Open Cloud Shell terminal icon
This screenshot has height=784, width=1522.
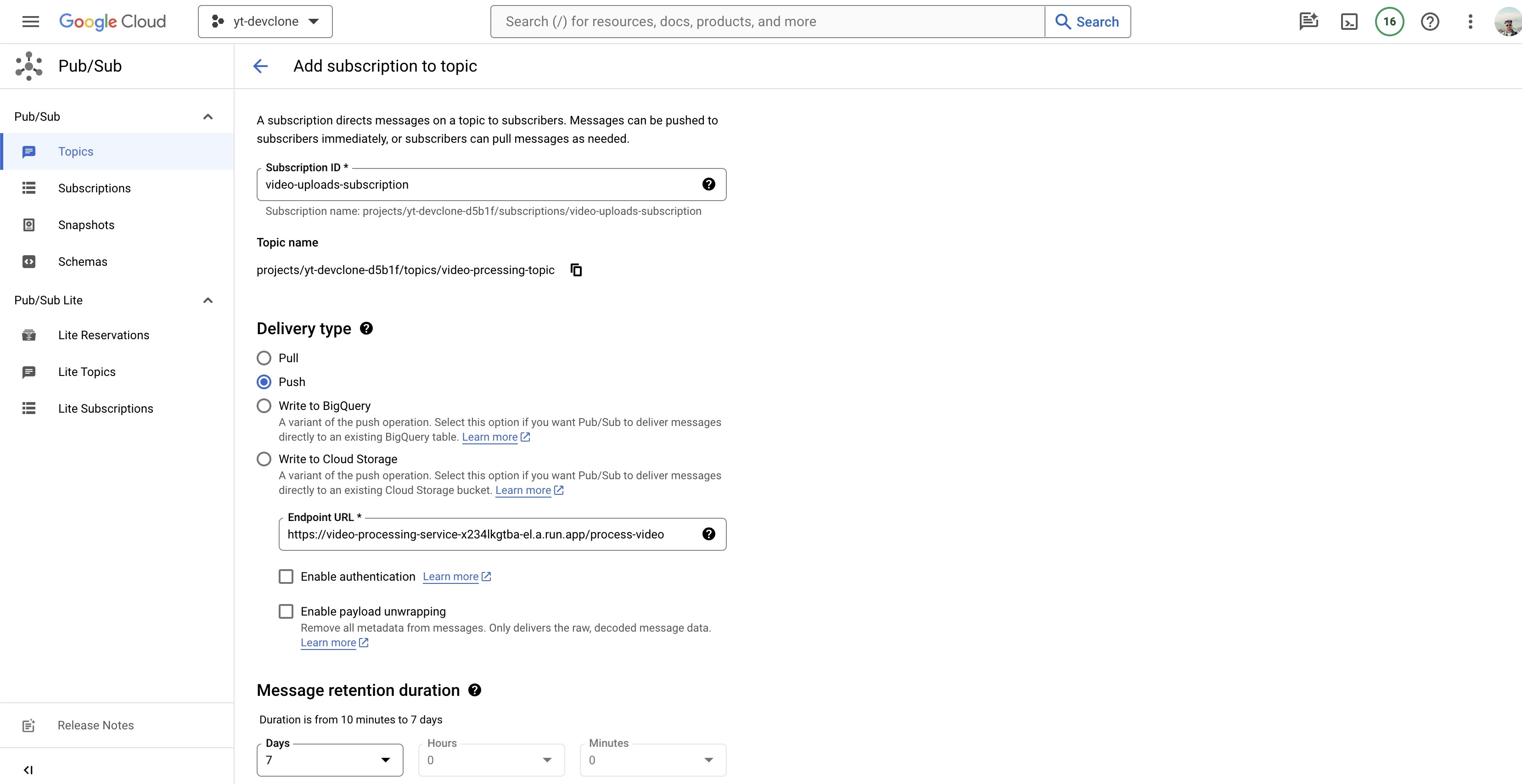tap(1349, 22)
